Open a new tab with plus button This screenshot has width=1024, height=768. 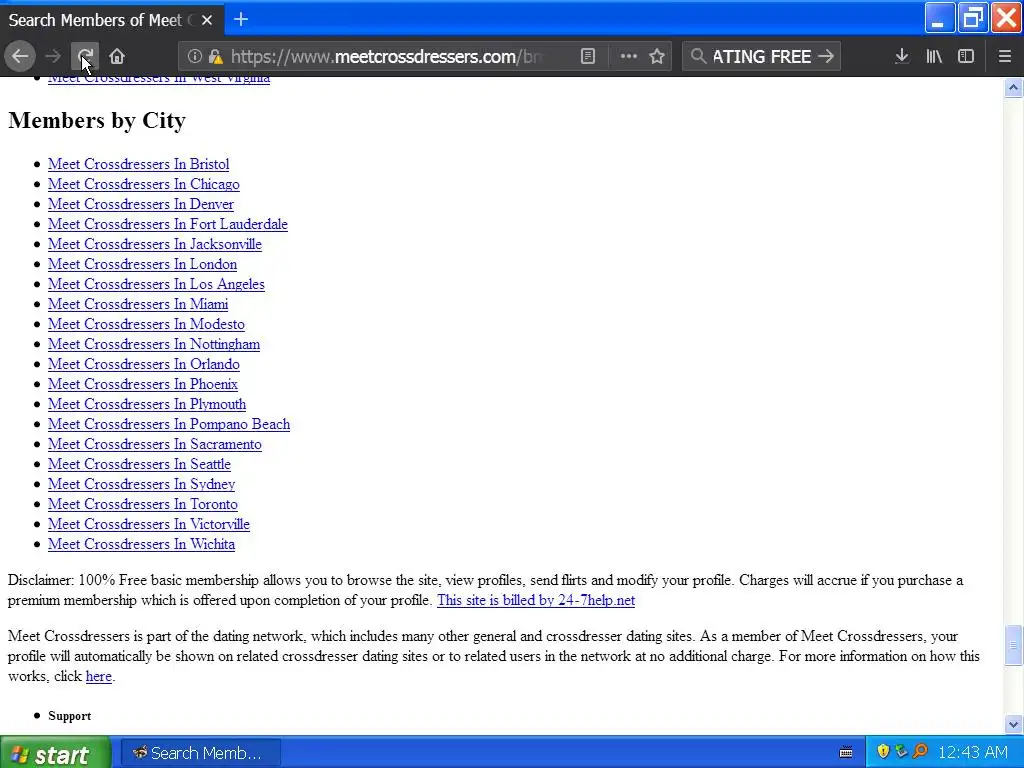(x=241, y=20)
